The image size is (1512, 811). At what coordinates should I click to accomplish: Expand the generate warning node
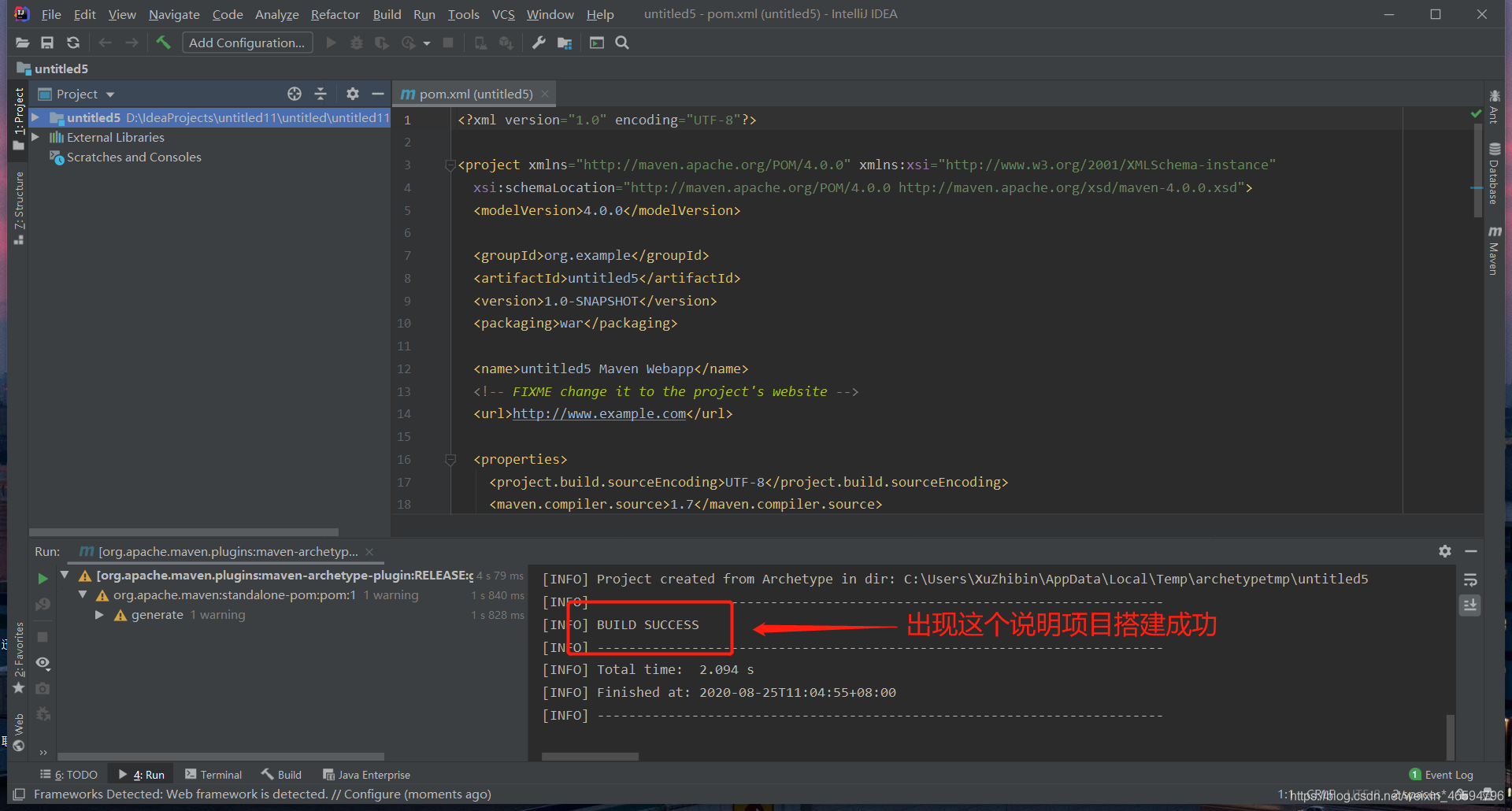click(99, 614)
